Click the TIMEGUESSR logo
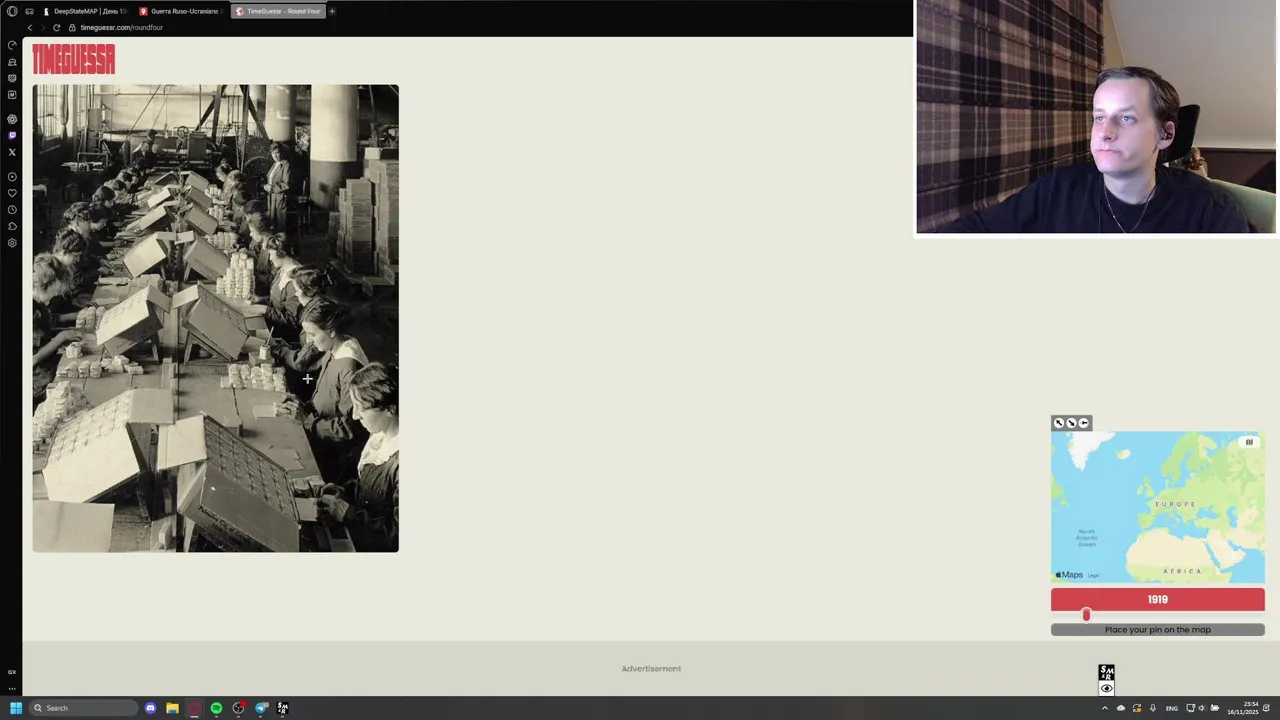Screen dimensions: 1280x720 point(73,60)
